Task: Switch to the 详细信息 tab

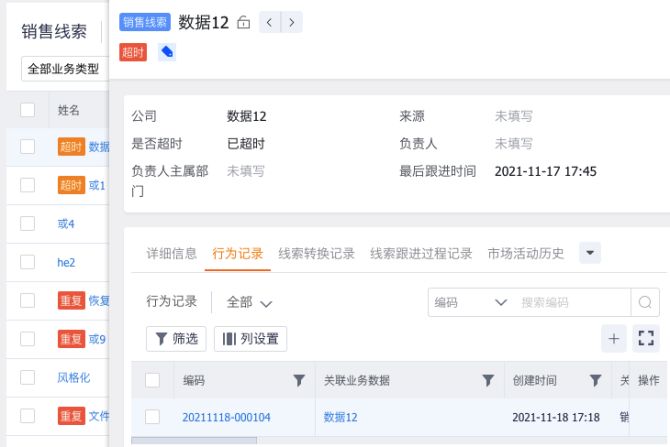Action: pos(172,253)
